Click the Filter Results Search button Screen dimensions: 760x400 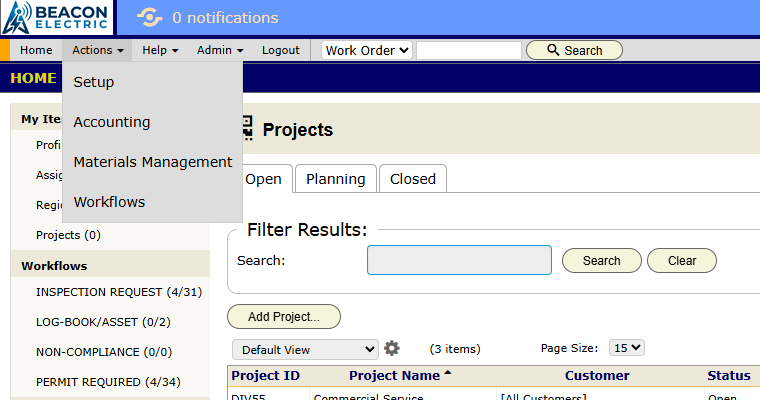point(602,261)
